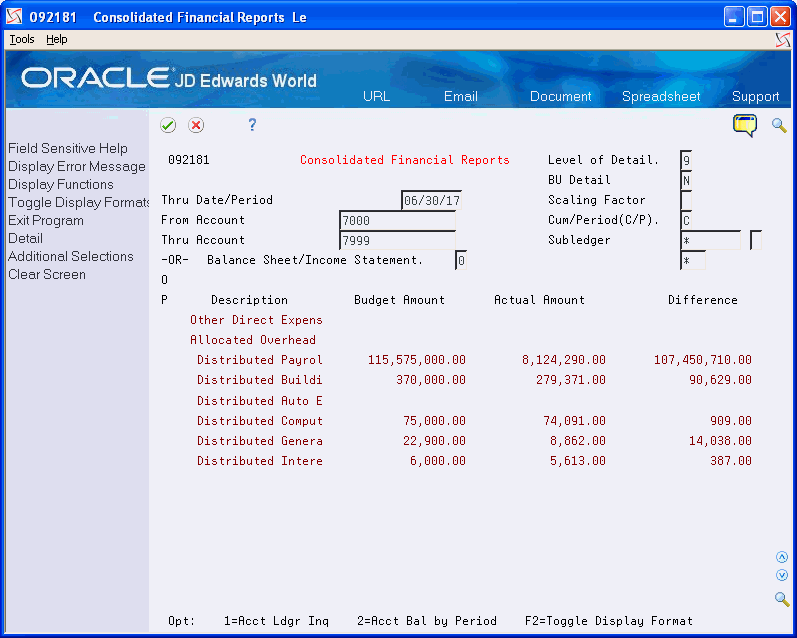This screenshot has width=797, height=638.
Task: Click the asterisk field below Subledger
Action: pyautogui.click(x=693, y=261)
